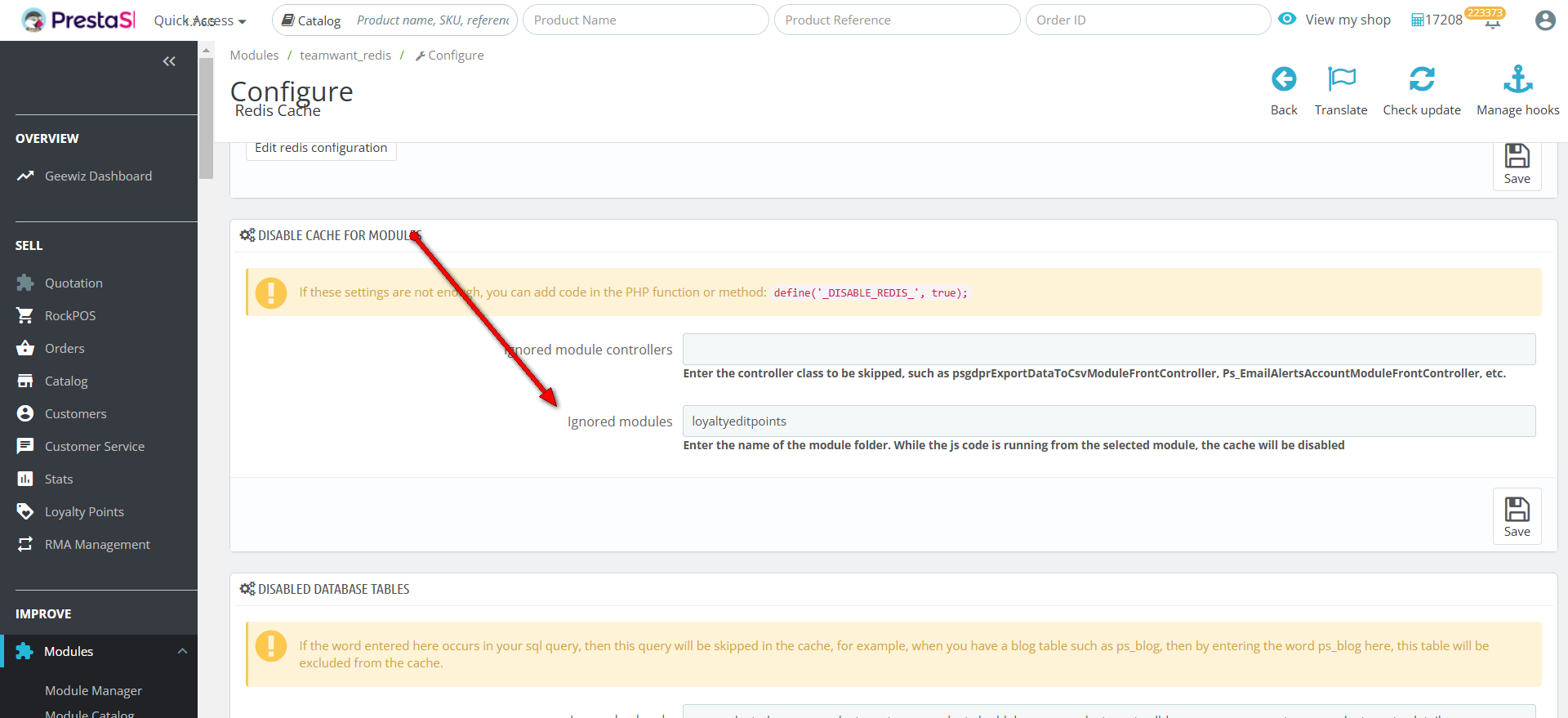1568x718 pixels.
Task: Go to Orders menu item
Action: [x=65, y=348]
